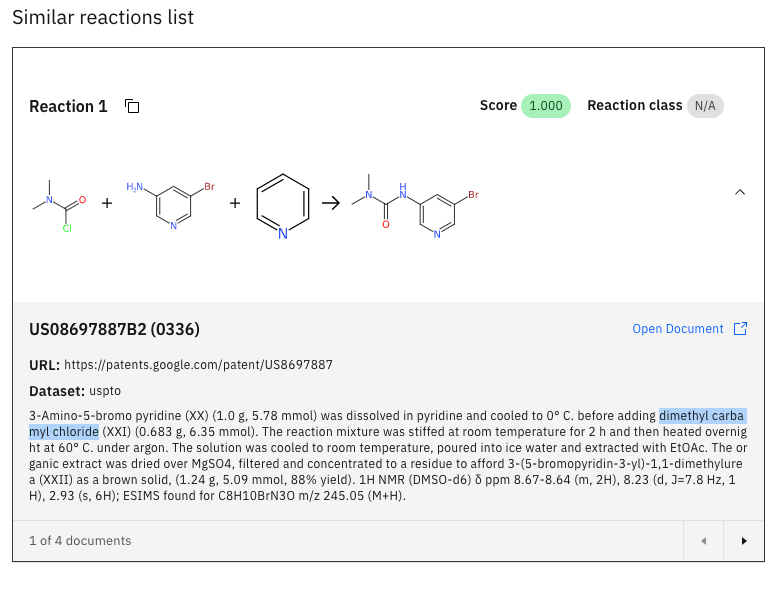Click the '1 of 4 documents' pagination label
This screenshot has height=595, width=766.
tap(80, 541)
